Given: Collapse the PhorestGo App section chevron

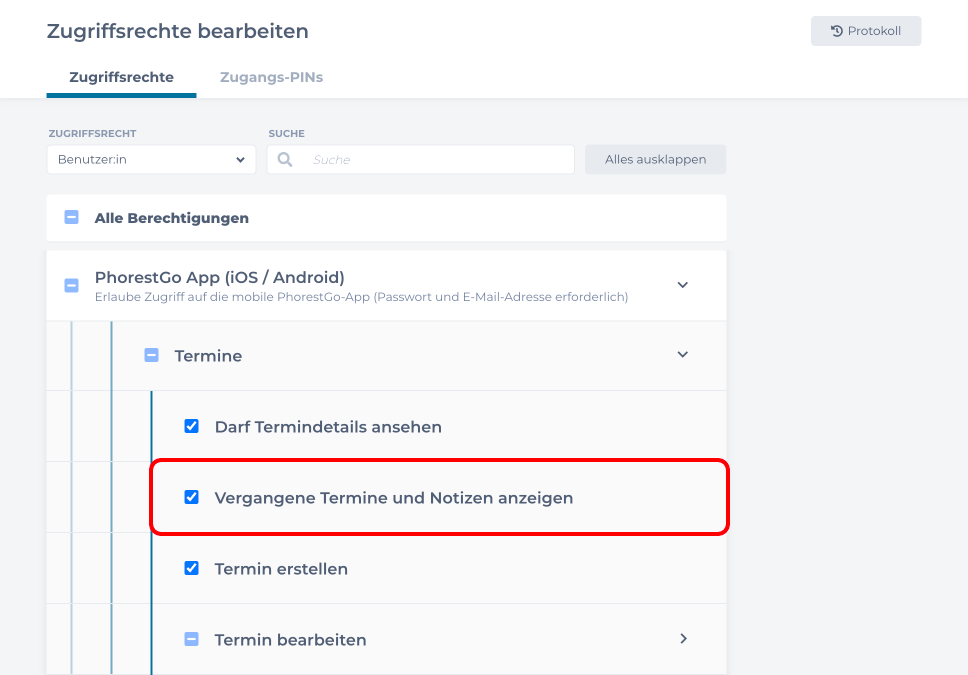Looking at the screenshot, I should coord(683,285).
